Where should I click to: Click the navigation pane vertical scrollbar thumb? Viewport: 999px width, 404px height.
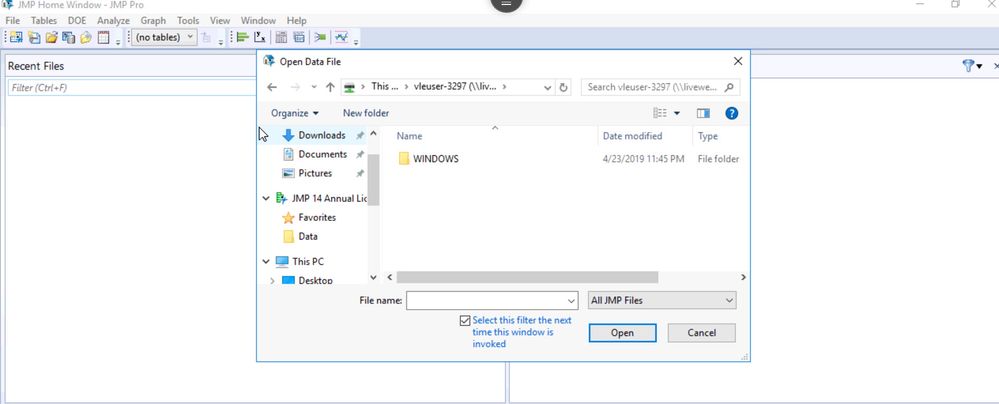coord(373,180)
